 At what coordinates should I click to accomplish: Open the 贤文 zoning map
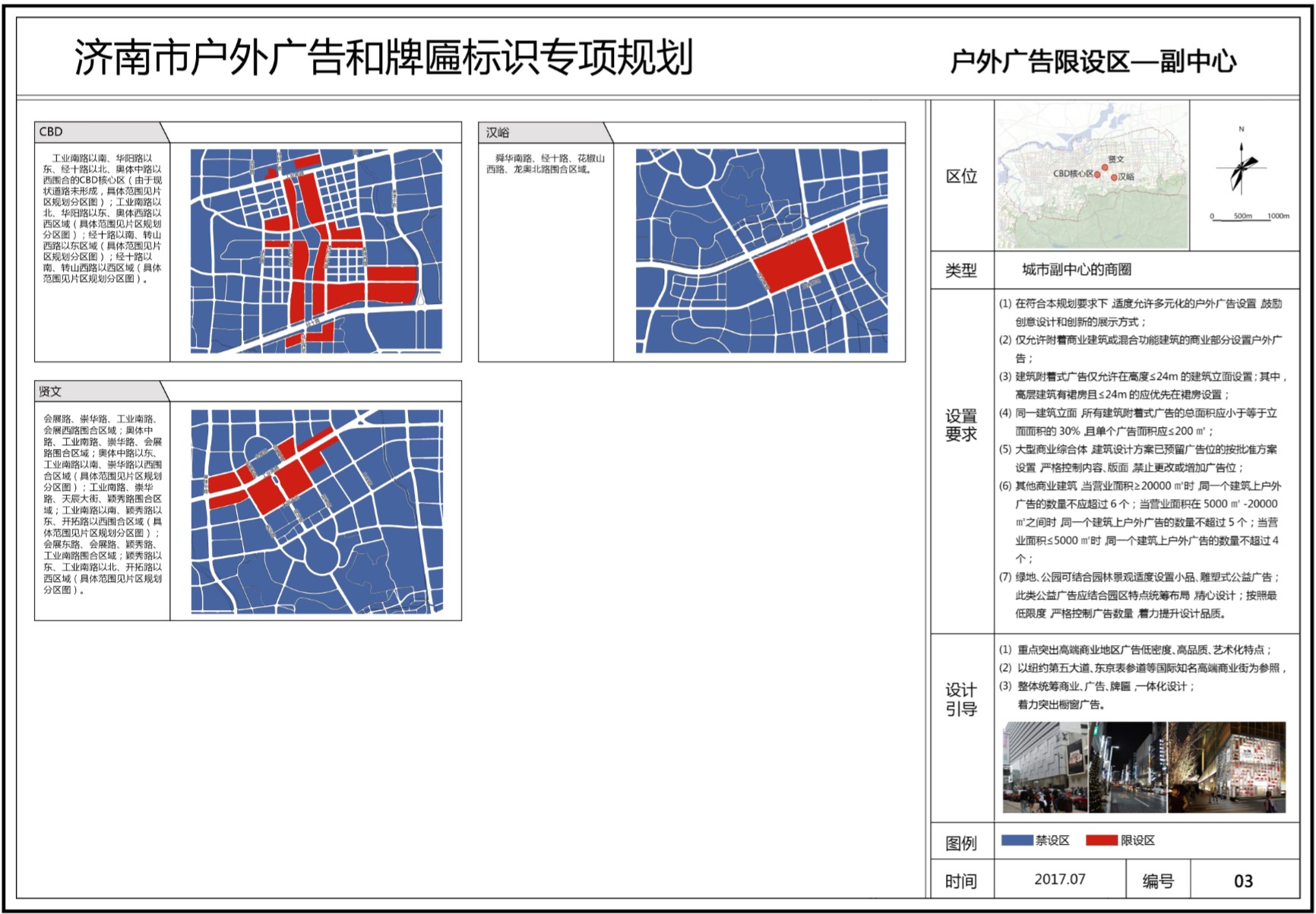pos(316,511)
